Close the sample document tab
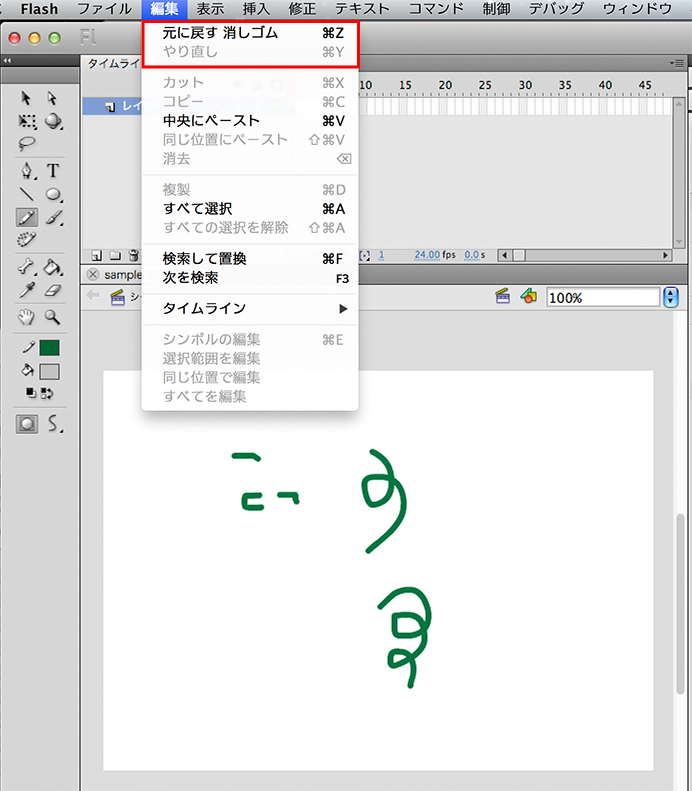Image resolution: width=692 pixels, height=791 pixels. pos(93,275)
